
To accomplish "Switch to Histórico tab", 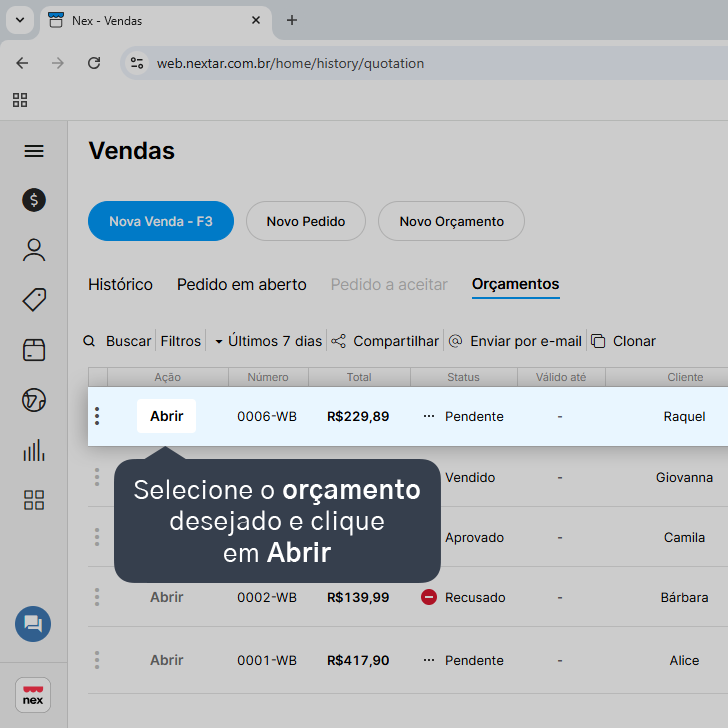I will click(120, 284).
